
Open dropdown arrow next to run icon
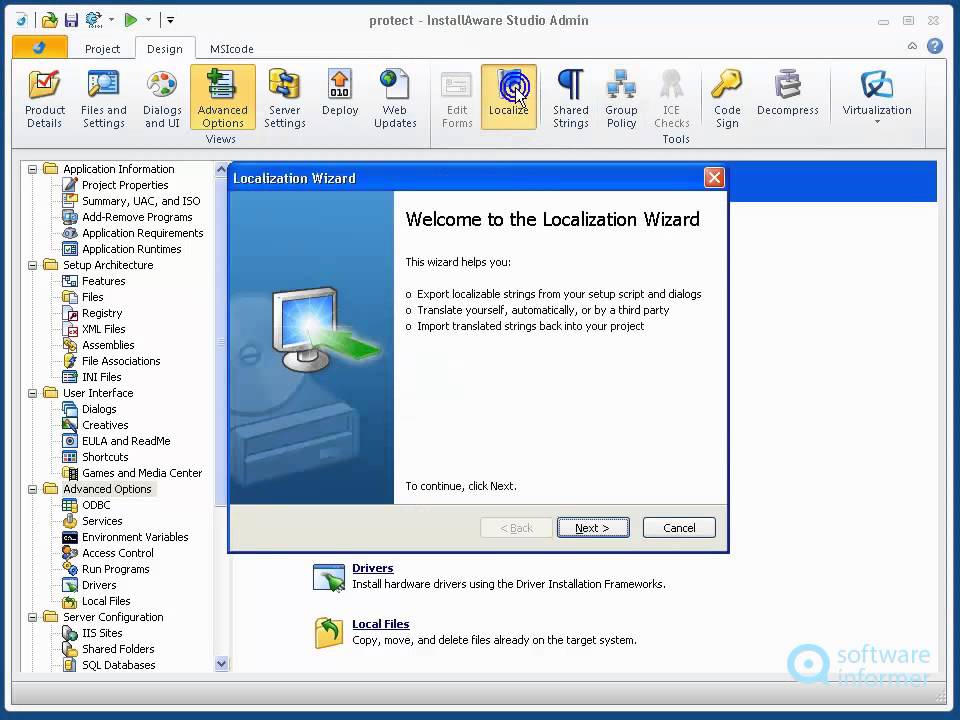click(x=148, y=20)
